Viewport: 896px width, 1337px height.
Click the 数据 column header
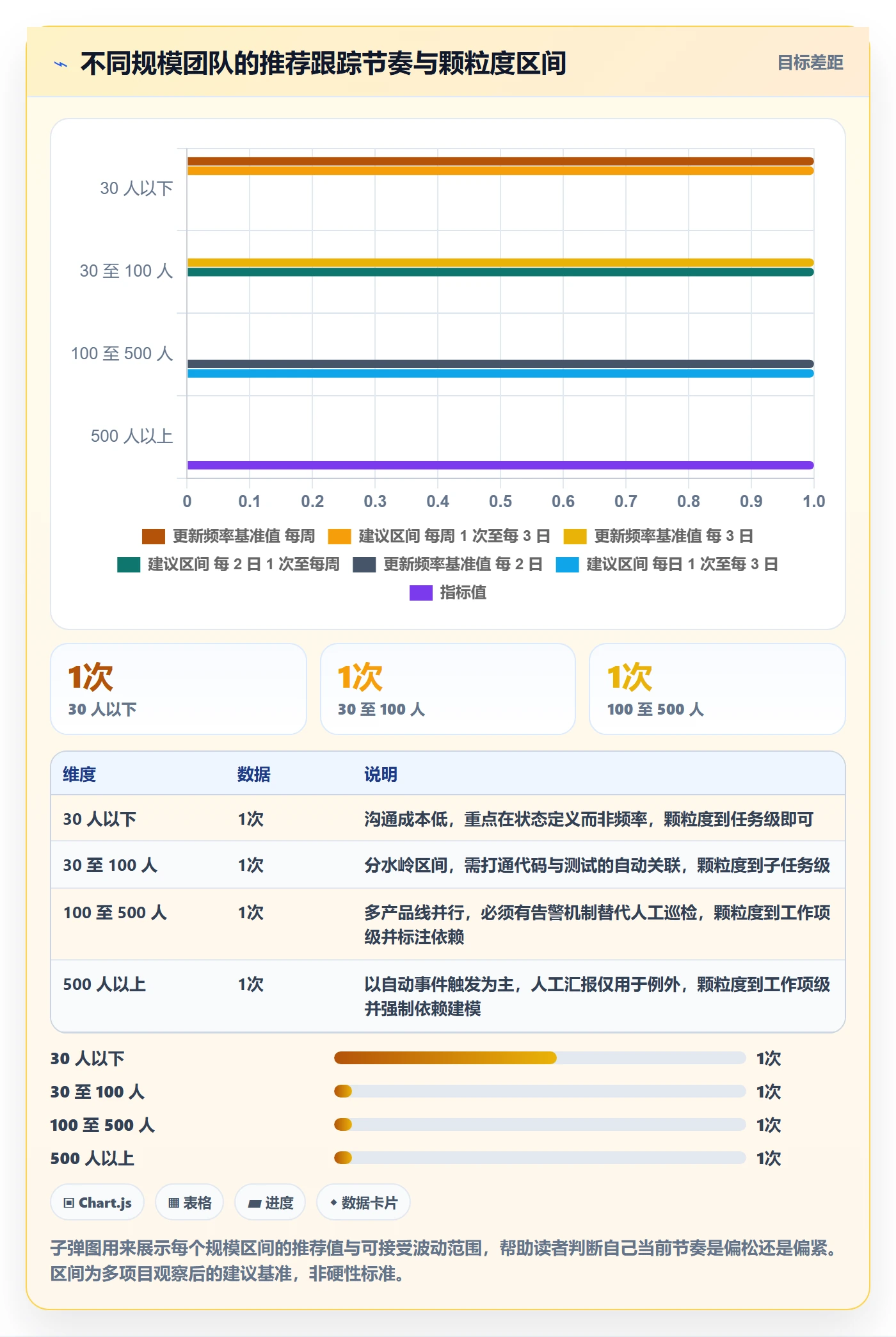(254, 774)
